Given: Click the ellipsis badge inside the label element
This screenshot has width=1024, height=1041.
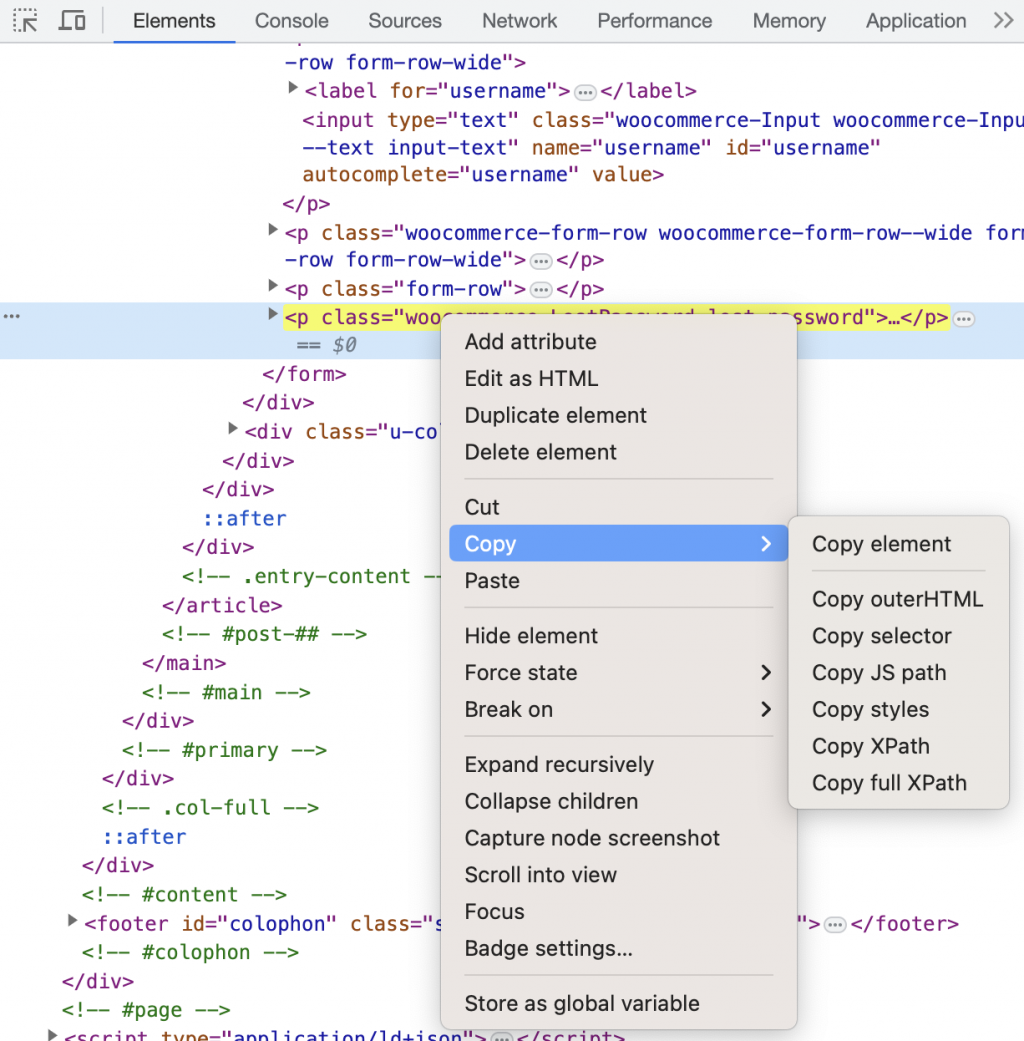Looking at the screenshot, I should (x=585, y=92).
